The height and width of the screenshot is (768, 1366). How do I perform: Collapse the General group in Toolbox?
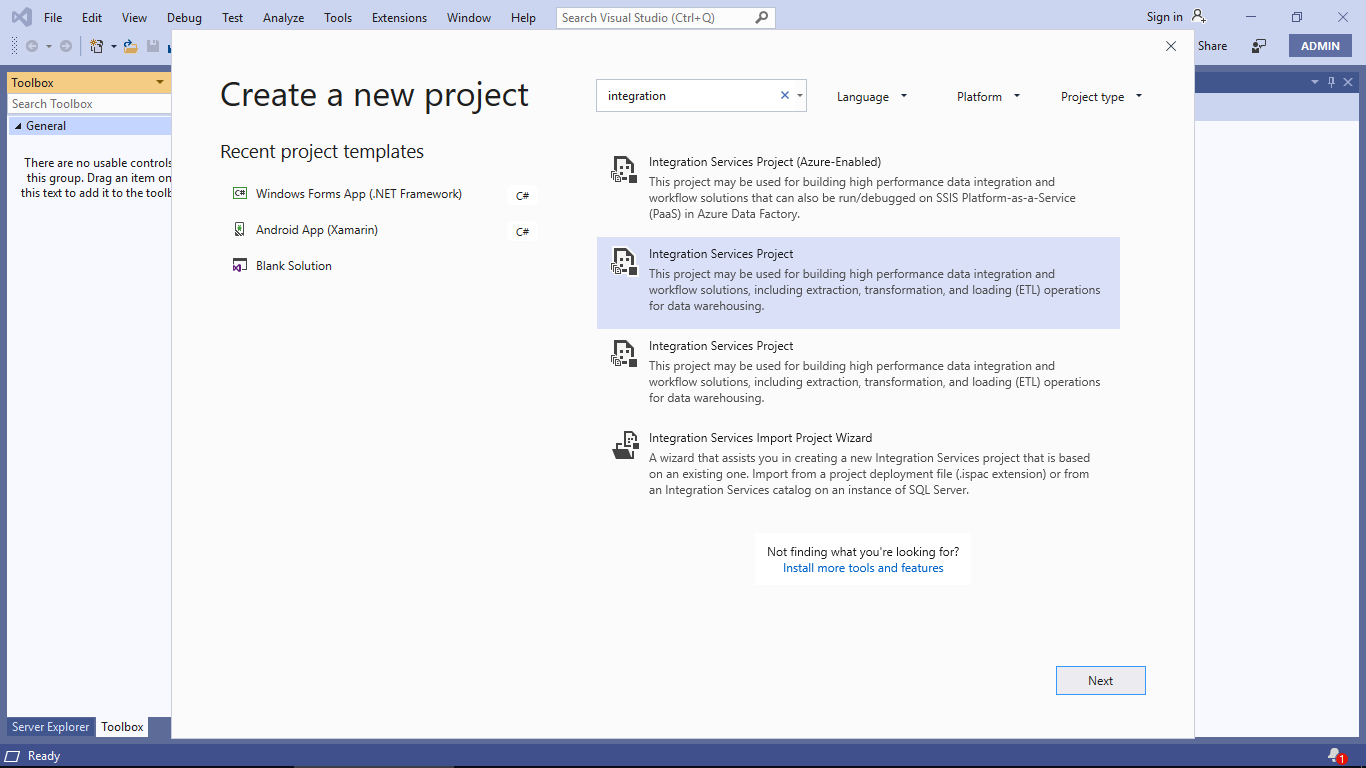click(x=18, y=126)
